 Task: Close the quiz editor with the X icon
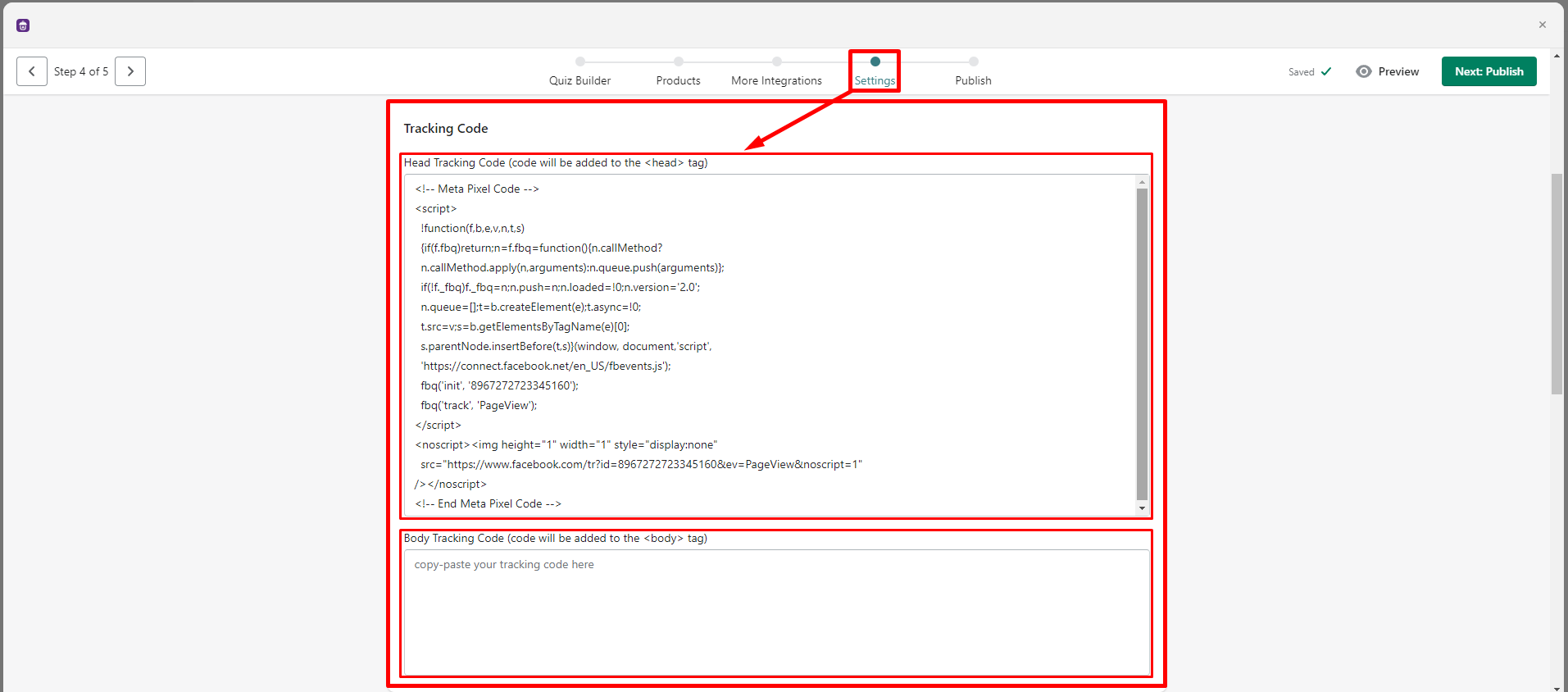pos(1543,25)
